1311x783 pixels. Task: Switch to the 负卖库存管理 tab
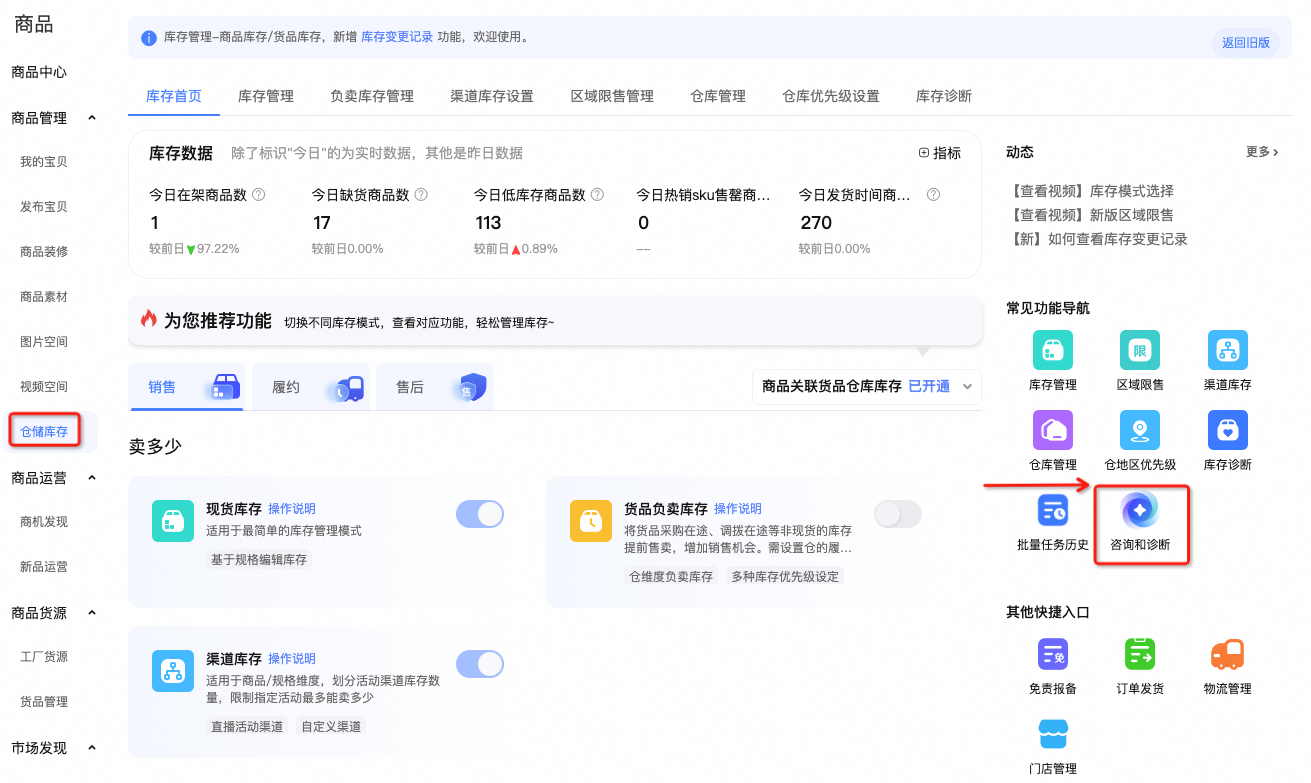pos(372,97)
